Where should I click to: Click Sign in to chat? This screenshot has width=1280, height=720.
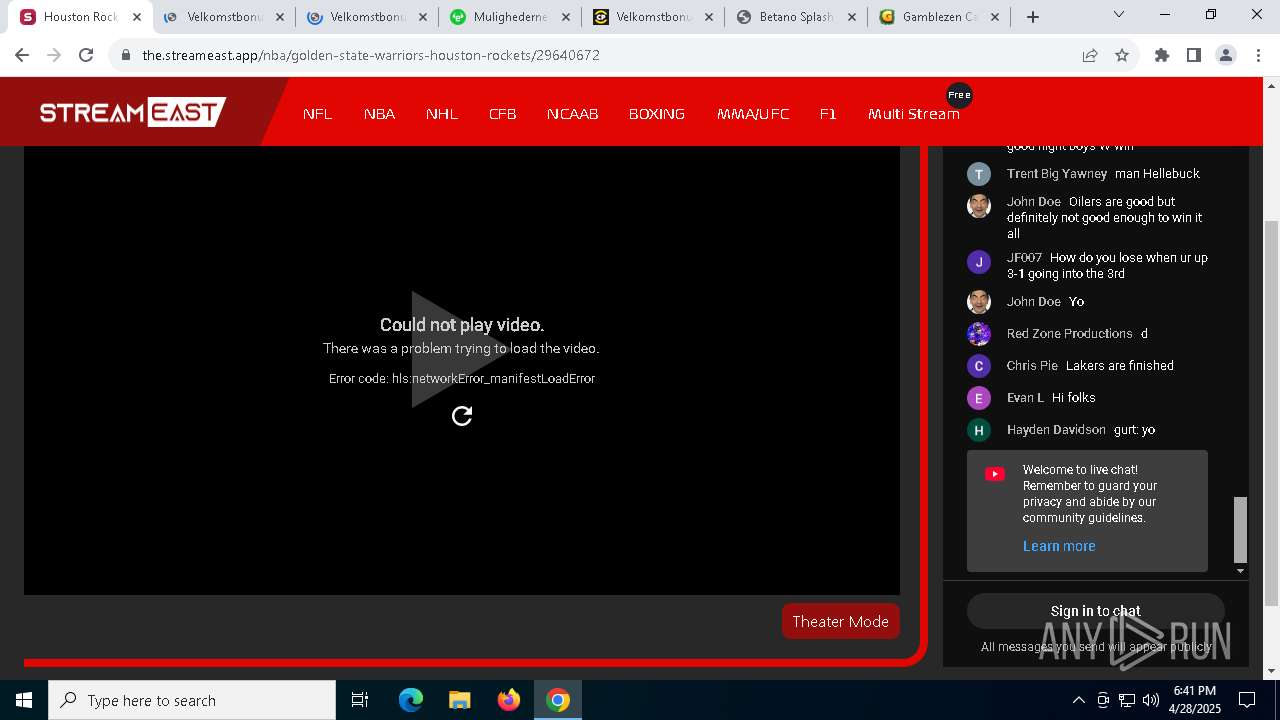pos(1096,611)
